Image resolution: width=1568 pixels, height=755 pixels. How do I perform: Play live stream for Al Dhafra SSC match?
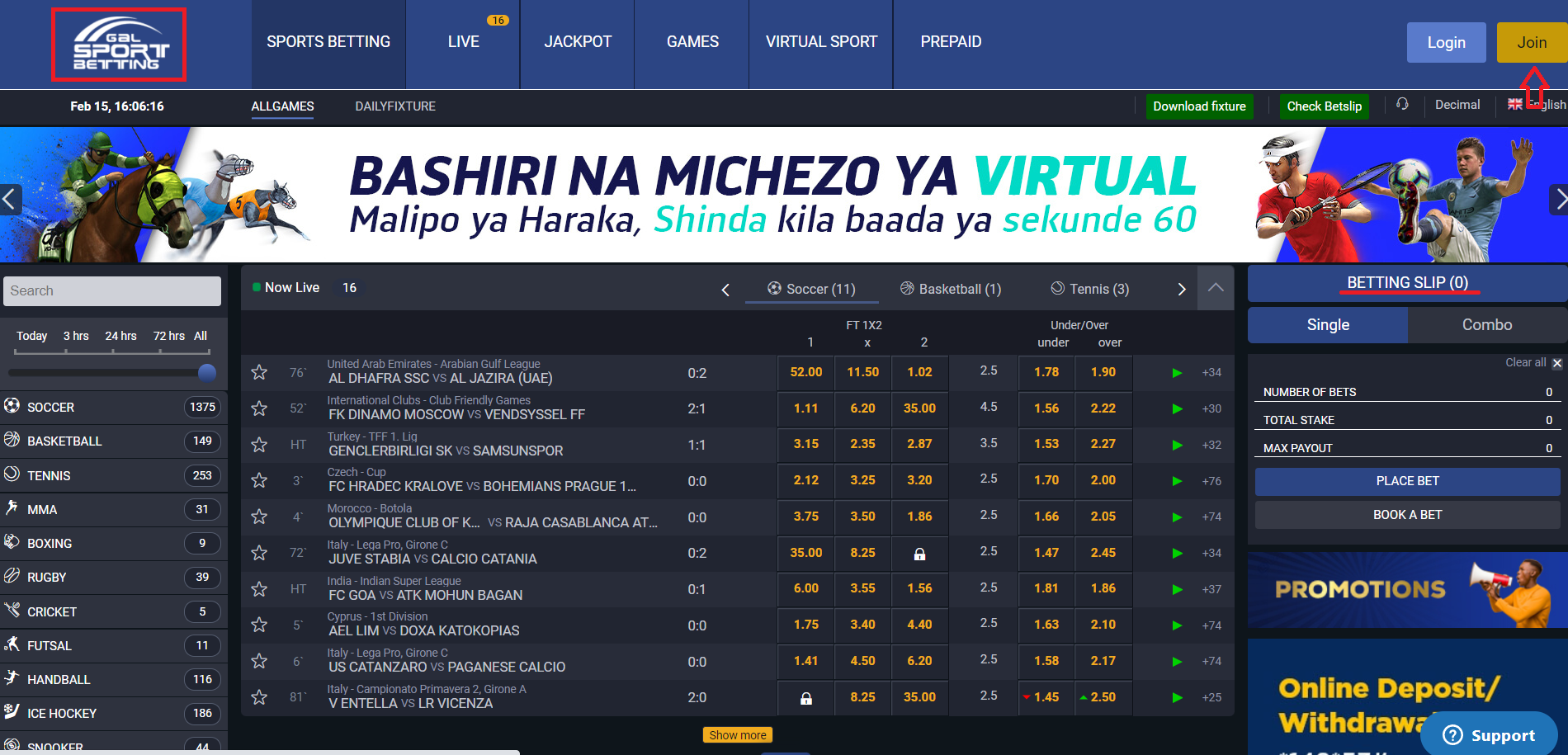1178,373
